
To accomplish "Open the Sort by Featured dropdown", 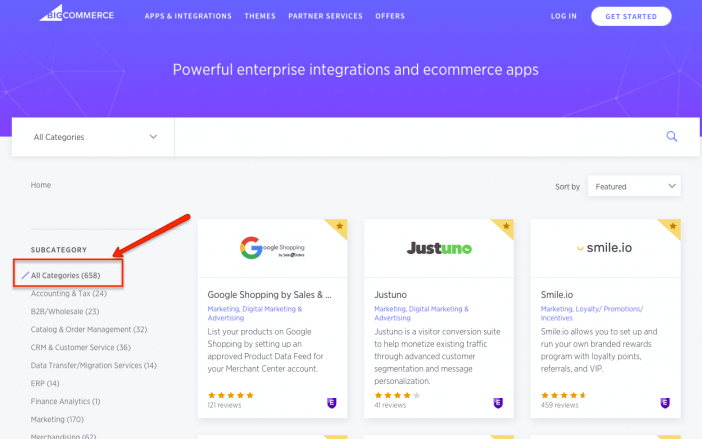I will coord(634,186).
